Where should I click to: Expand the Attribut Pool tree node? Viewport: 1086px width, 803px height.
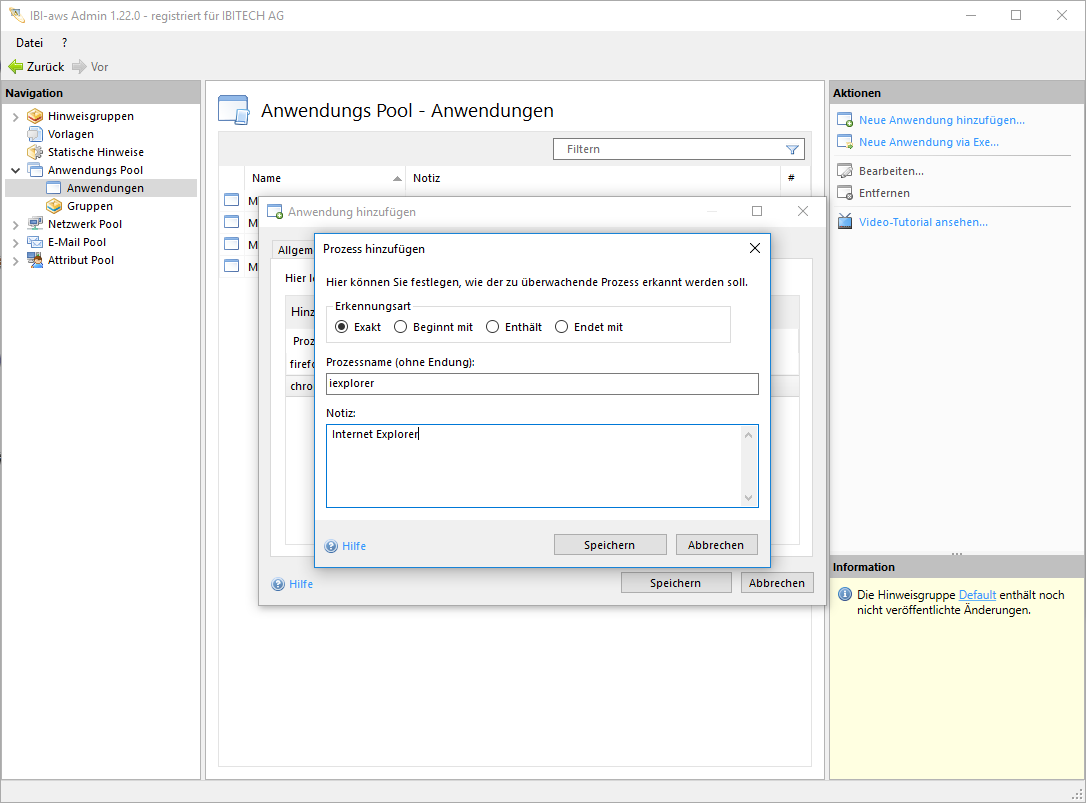[15, 260]
